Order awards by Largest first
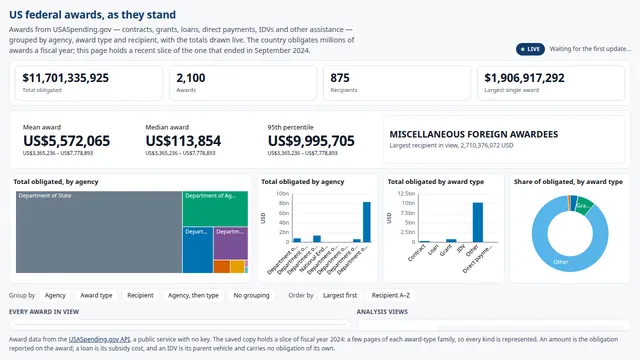The height and width of the screenshot is (360, 640). (x=340, y=295)
